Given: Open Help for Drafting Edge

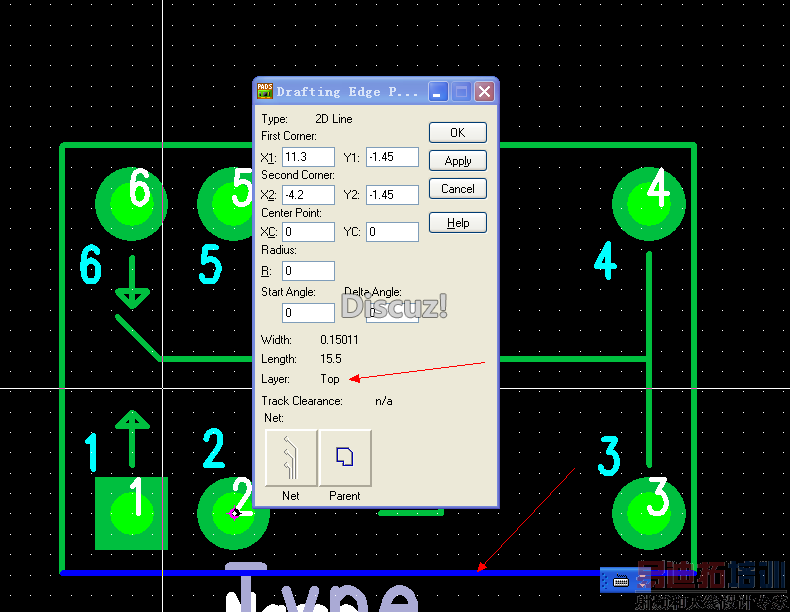Looking at the screenshot, I should (457, 223).
